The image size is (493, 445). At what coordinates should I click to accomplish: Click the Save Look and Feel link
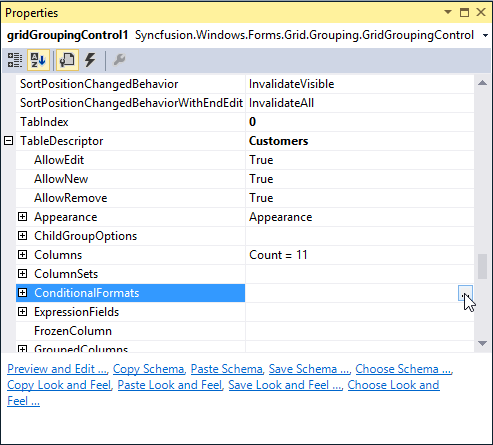(x=285, y=385)
